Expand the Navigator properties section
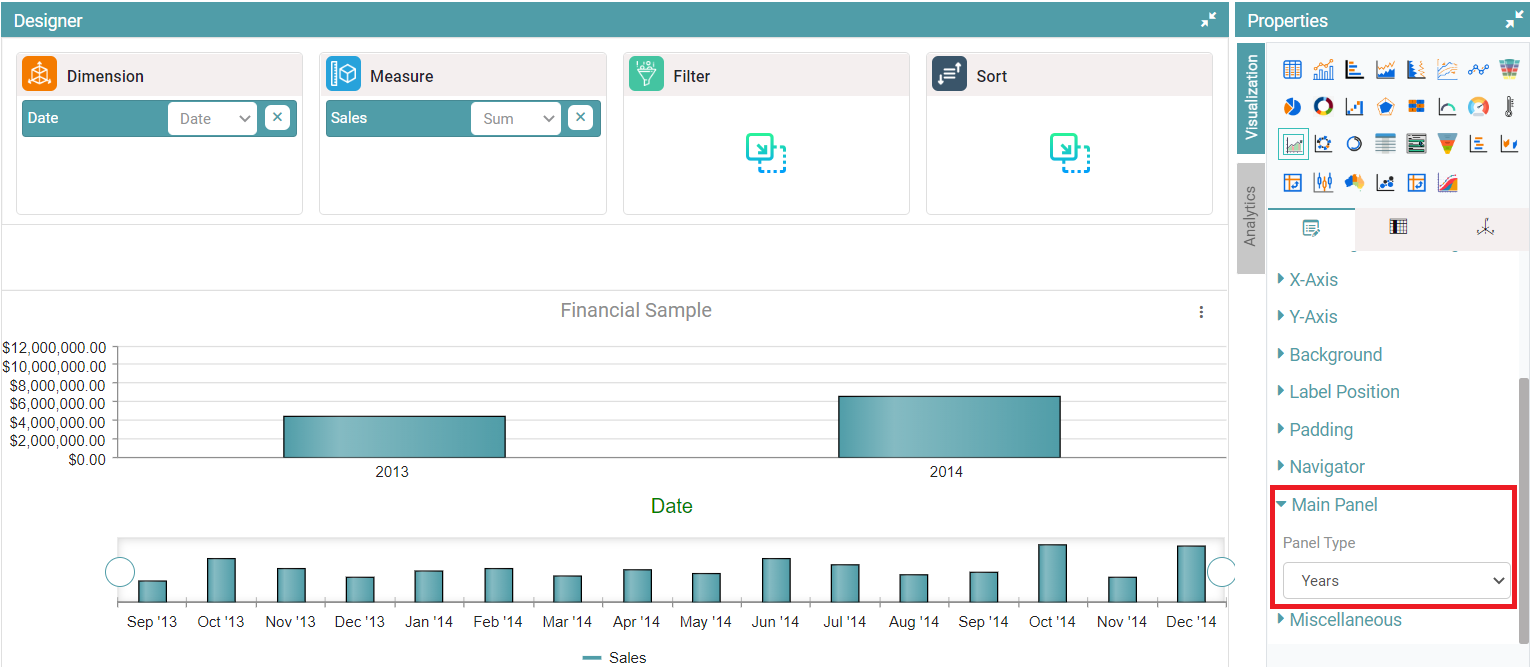 (1326, 467)
